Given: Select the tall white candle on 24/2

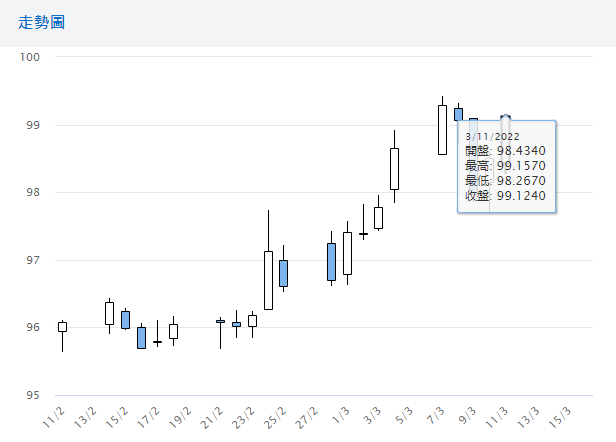Looking at the screenshot, I should (x=268, y=280).
